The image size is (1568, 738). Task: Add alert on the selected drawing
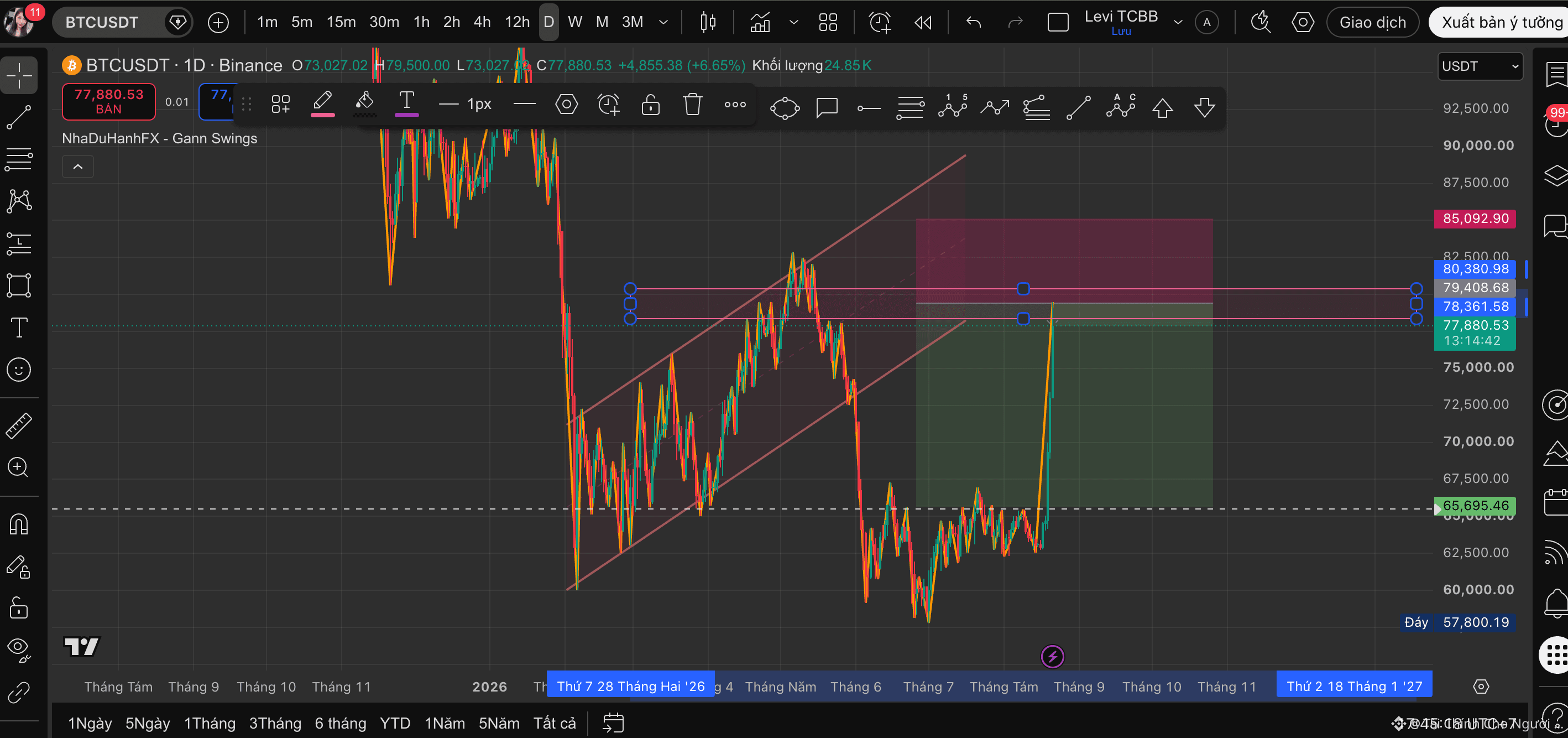[x=608, y=104]
